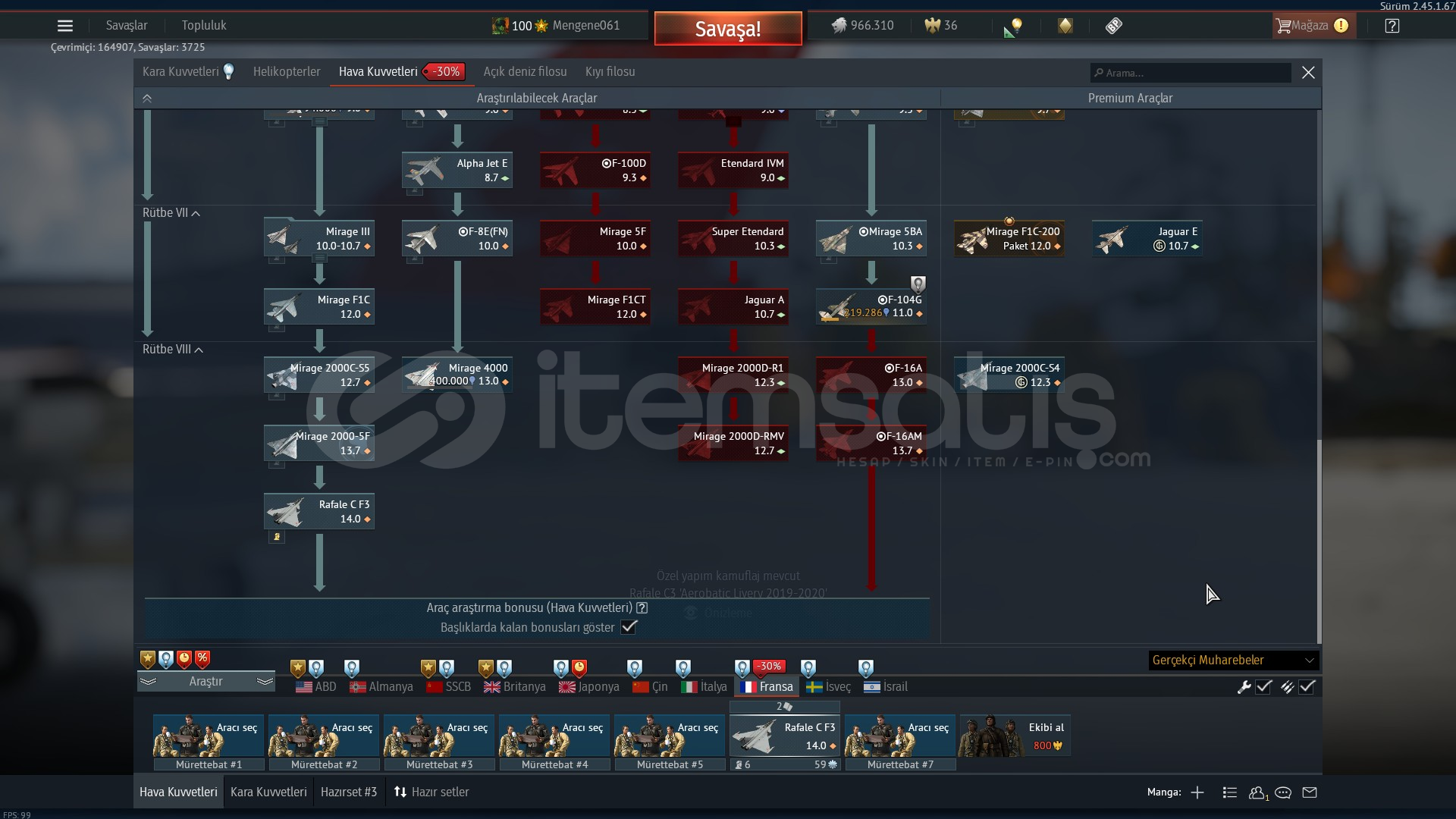Open the lightbulb icon in the top bar
Viewport: 1456px width, 819px height.
pyautogui.click(x=1013, y=27)
